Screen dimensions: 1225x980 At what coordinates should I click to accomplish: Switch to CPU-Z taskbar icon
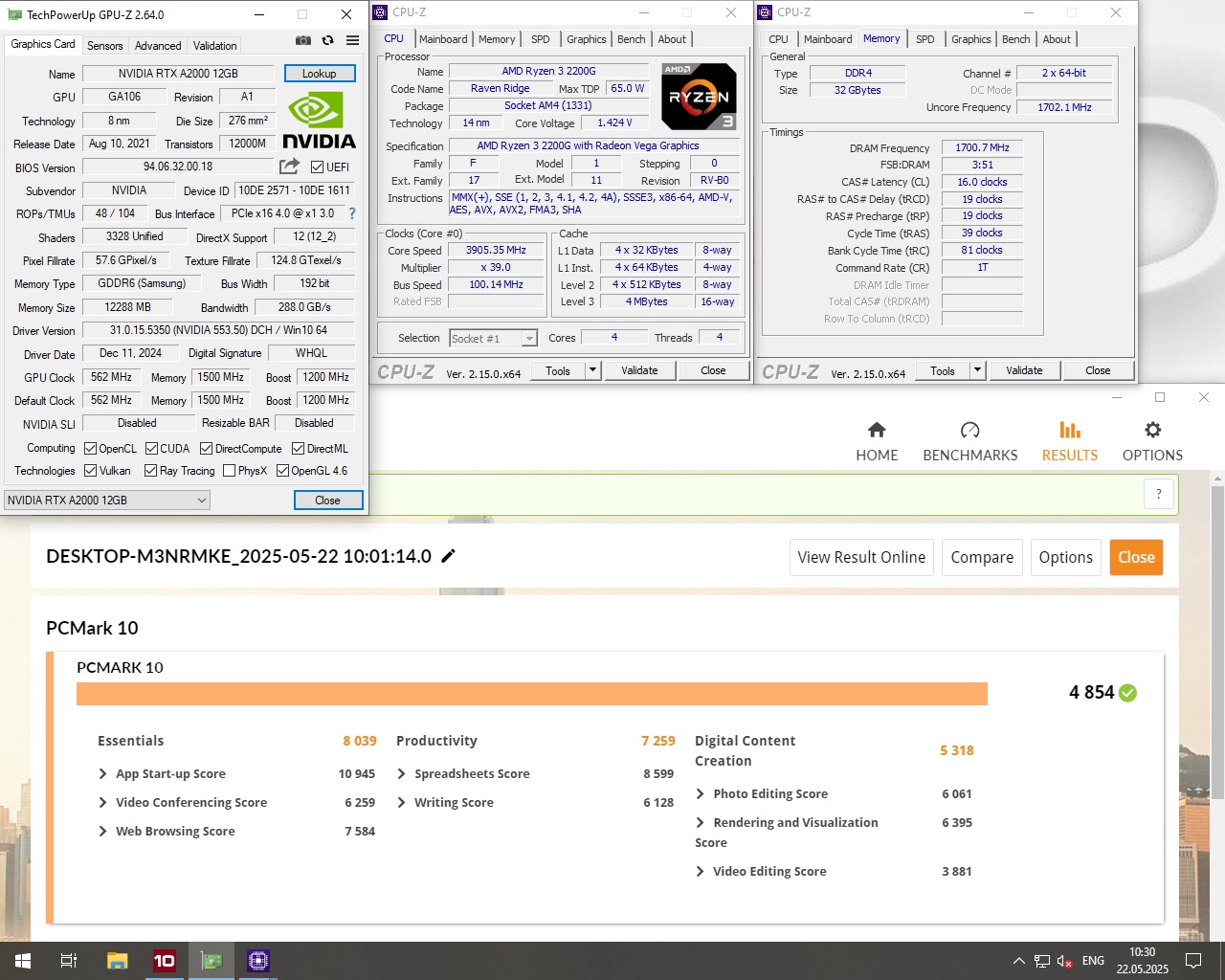[258, 961]
